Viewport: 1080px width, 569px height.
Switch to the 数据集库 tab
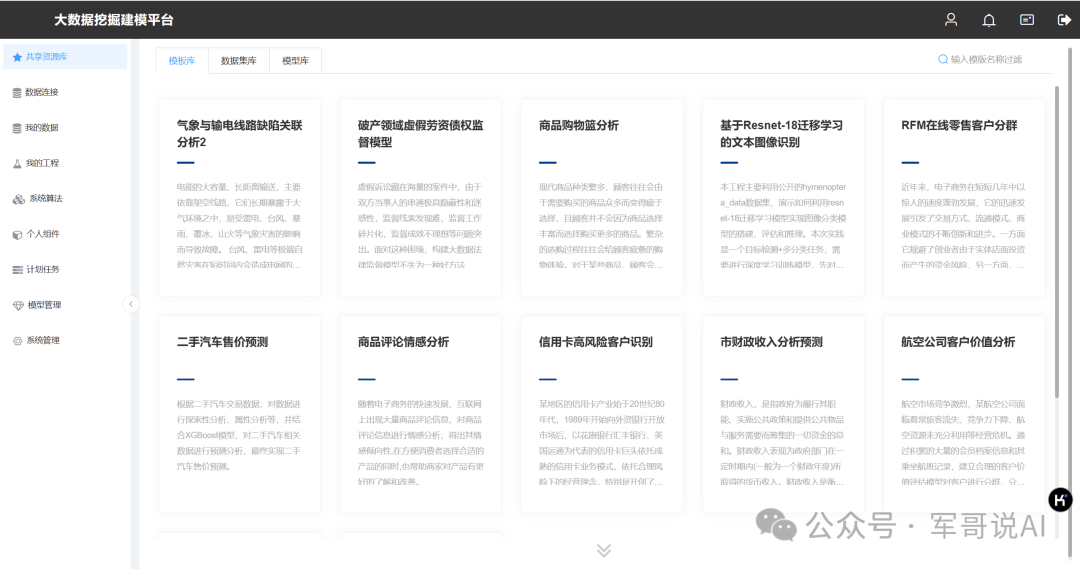[238, 61]
